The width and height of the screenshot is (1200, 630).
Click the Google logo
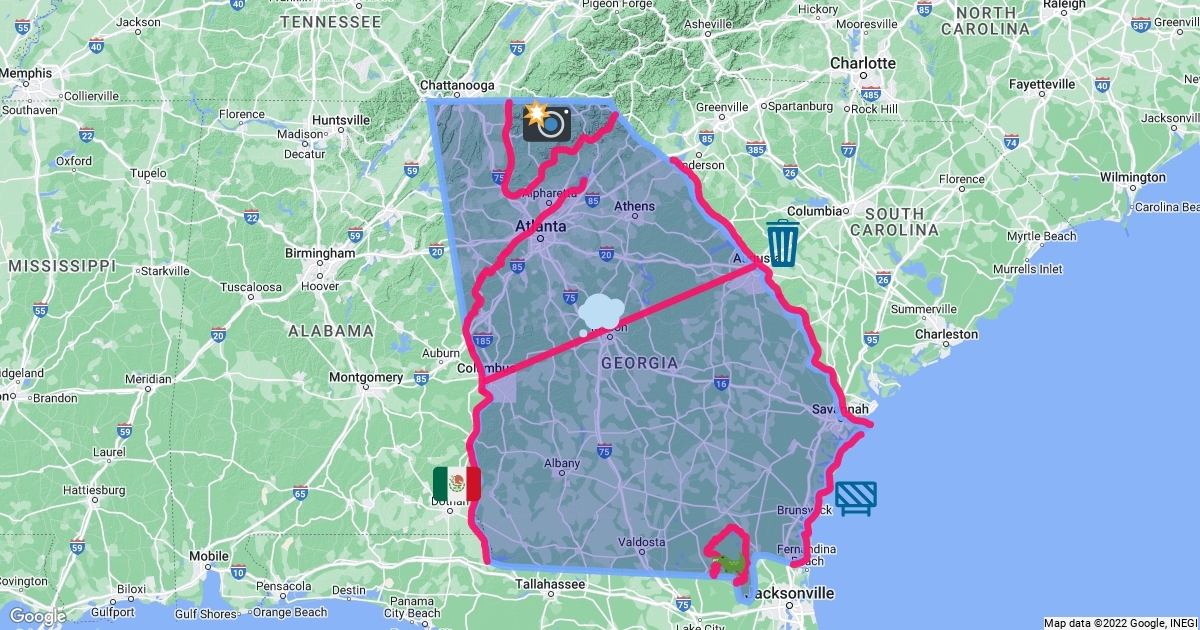pyautogui.click(x=39, y=616)
